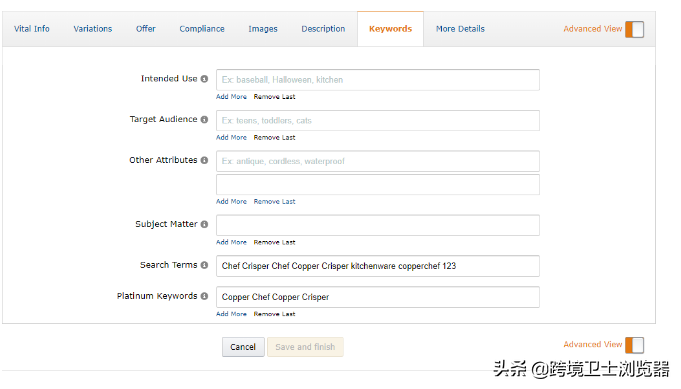Open the More Details tab
Image resolution: width=681 pixels, height=389 pixels.
(460, 29)
